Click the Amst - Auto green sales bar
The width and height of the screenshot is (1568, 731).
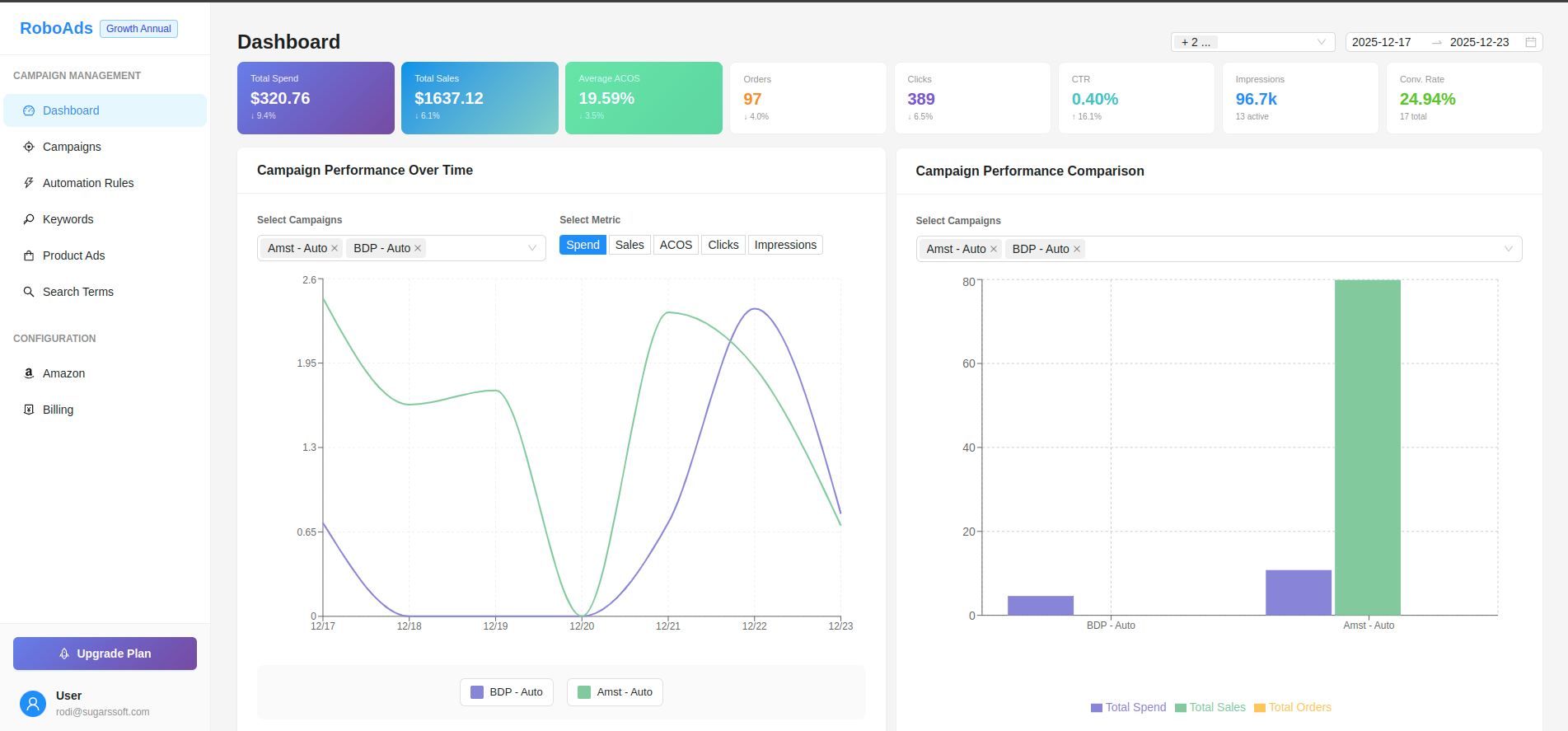pyautogui.click(x=1368, y=448)
